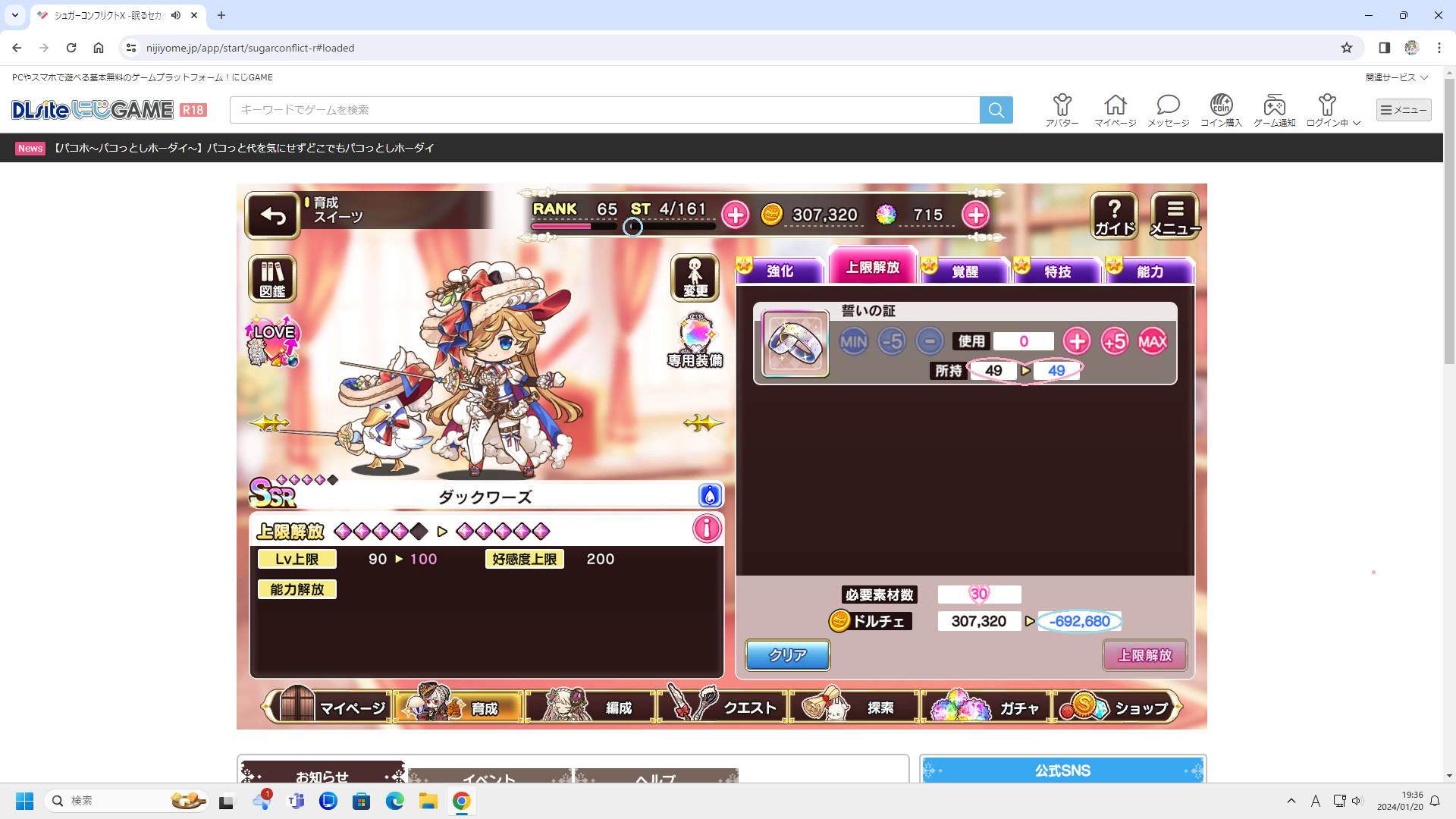Open the 図鑑 encyclopedia icon

(272, 278)
